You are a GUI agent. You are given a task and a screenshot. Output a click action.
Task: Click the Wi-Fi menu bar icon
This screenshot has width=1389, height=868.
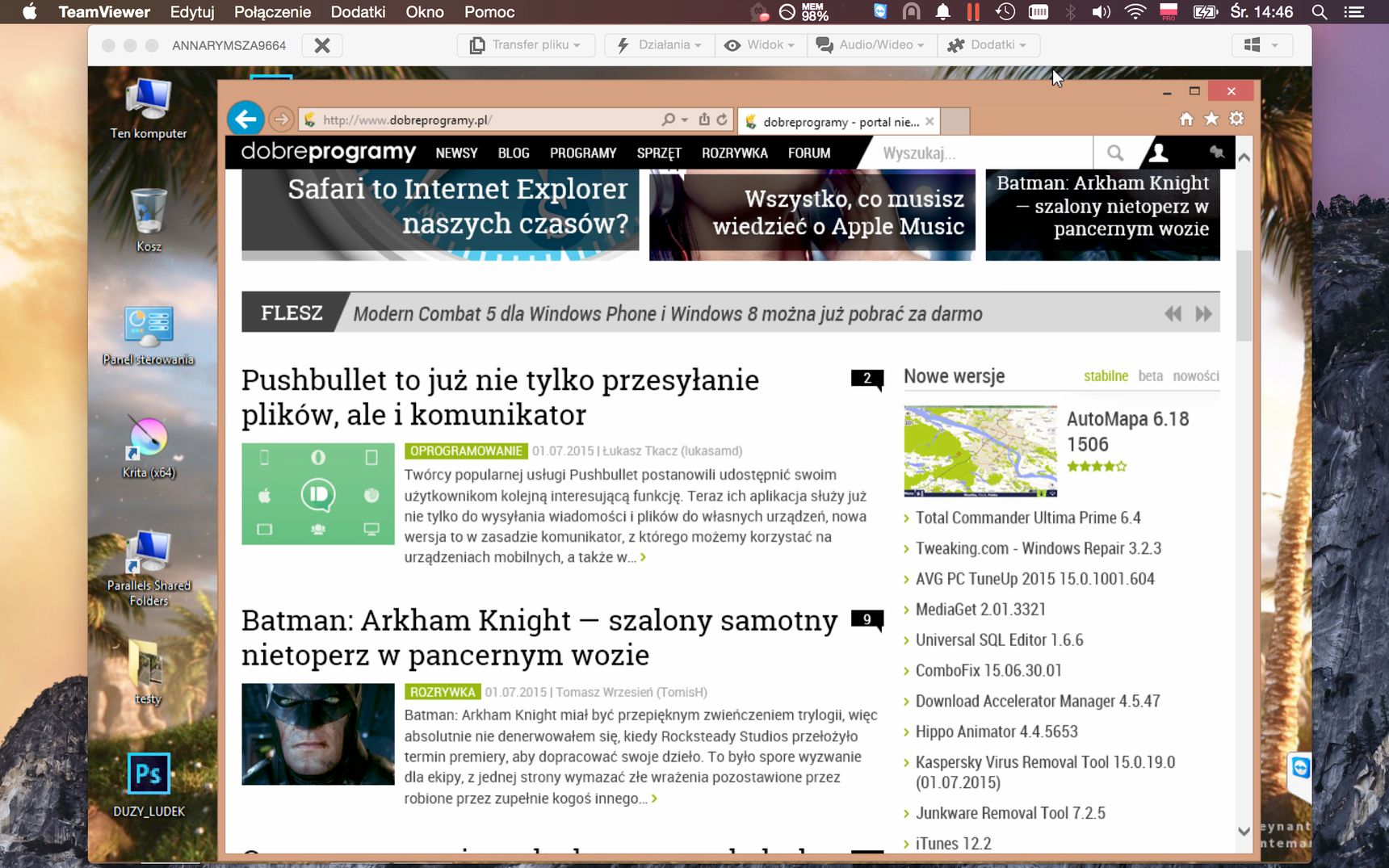[1135, 12]
